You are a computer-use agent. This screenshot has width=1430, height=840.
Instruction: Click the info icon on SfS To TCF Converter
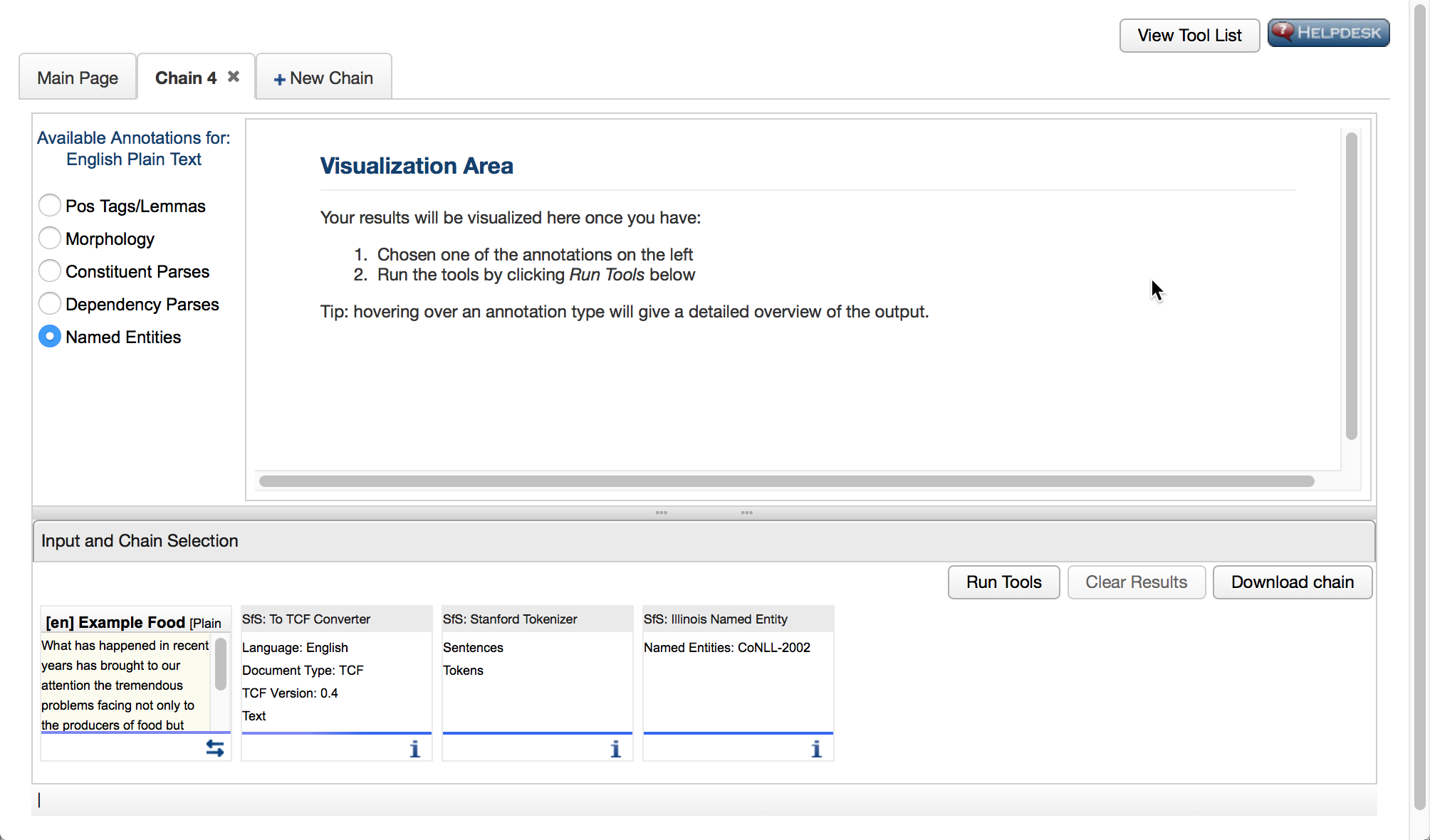point(416,748)
